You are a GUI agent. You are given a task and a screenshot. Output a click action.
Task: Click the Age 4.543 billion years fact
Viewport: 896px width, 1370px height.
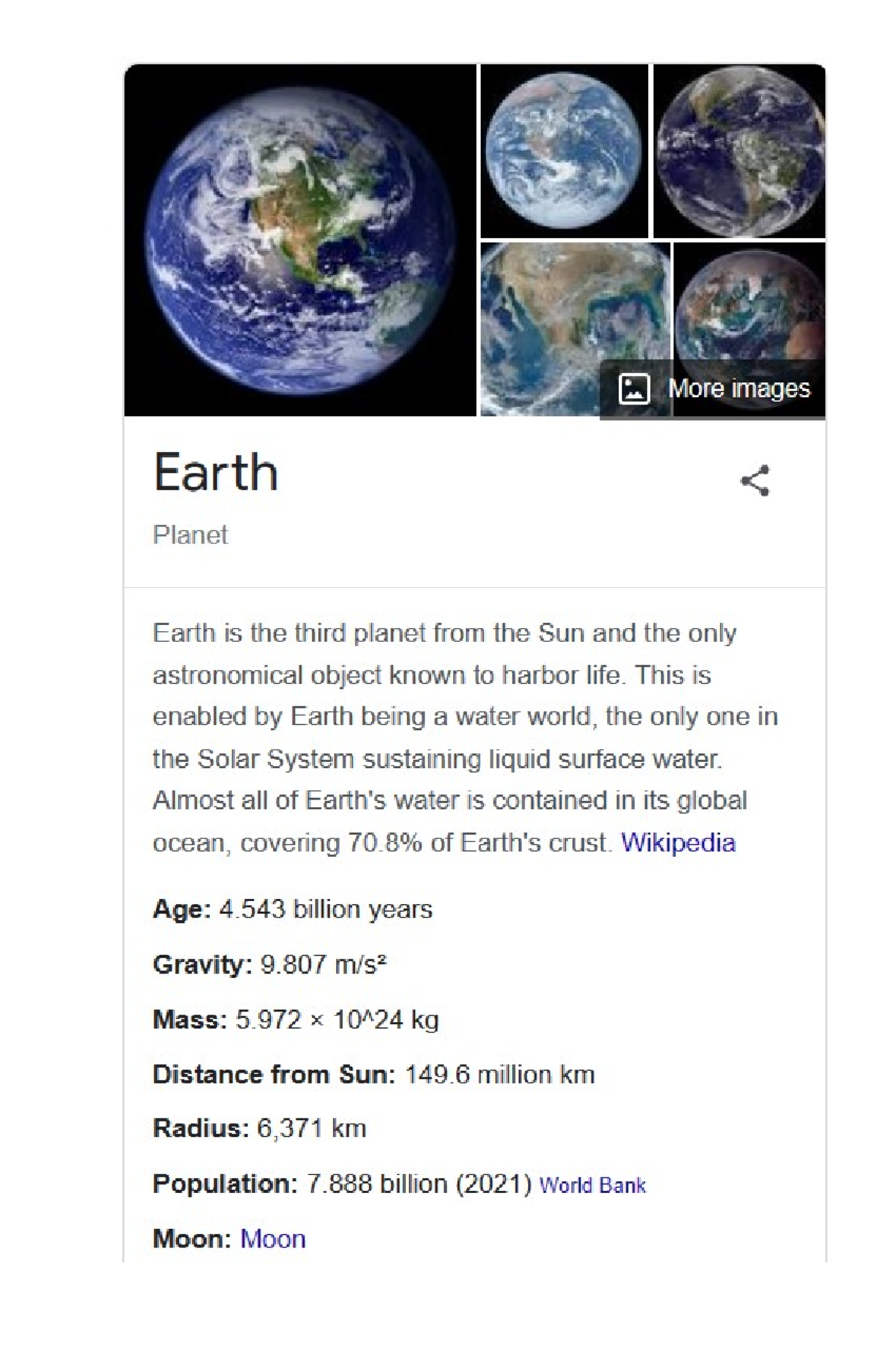coord(291,909)
